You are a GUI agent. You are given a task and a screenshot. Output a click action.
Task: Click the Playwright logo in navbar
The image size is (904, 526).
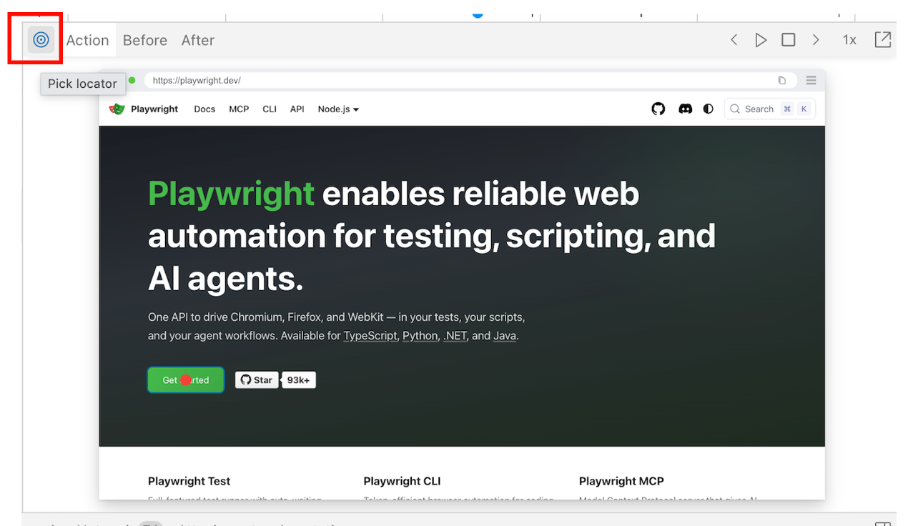pyautogui.click(x=117, y=109)
